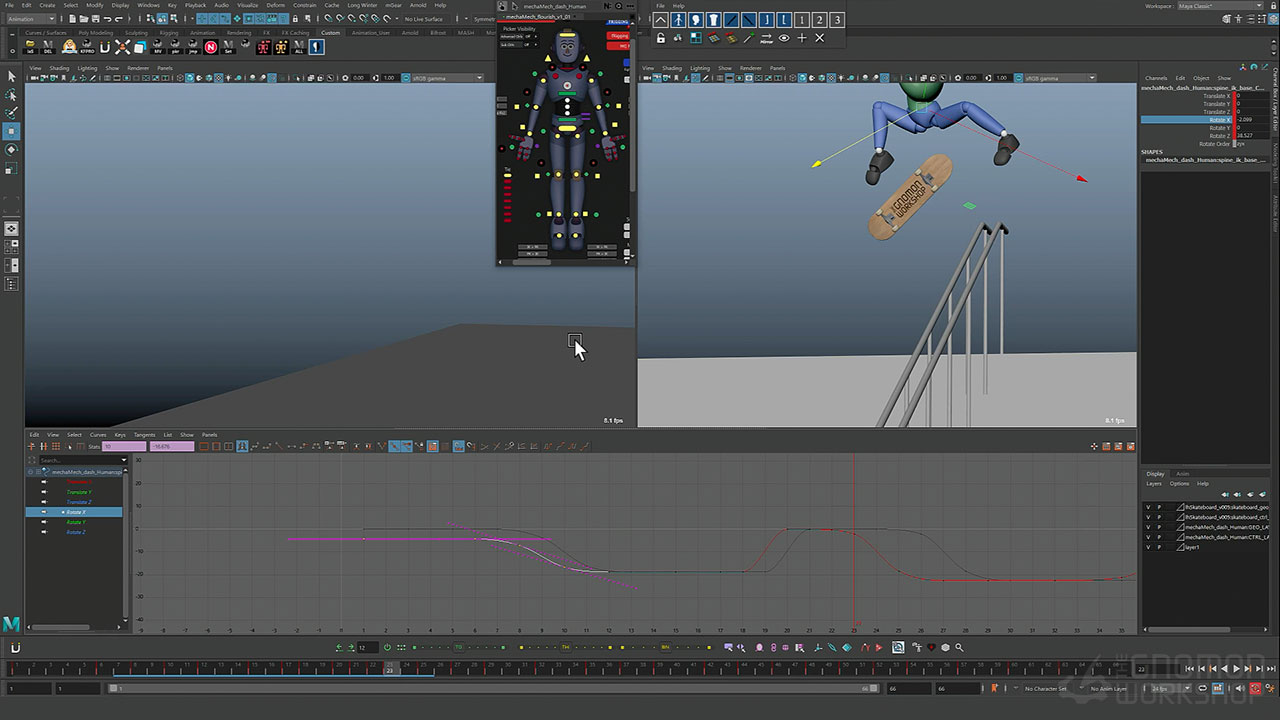The image size is (1280, 720).
Task: Open the sRGB gamma dropdown in right viewport
Action: pyautogui.click(x=1055, y=78)
